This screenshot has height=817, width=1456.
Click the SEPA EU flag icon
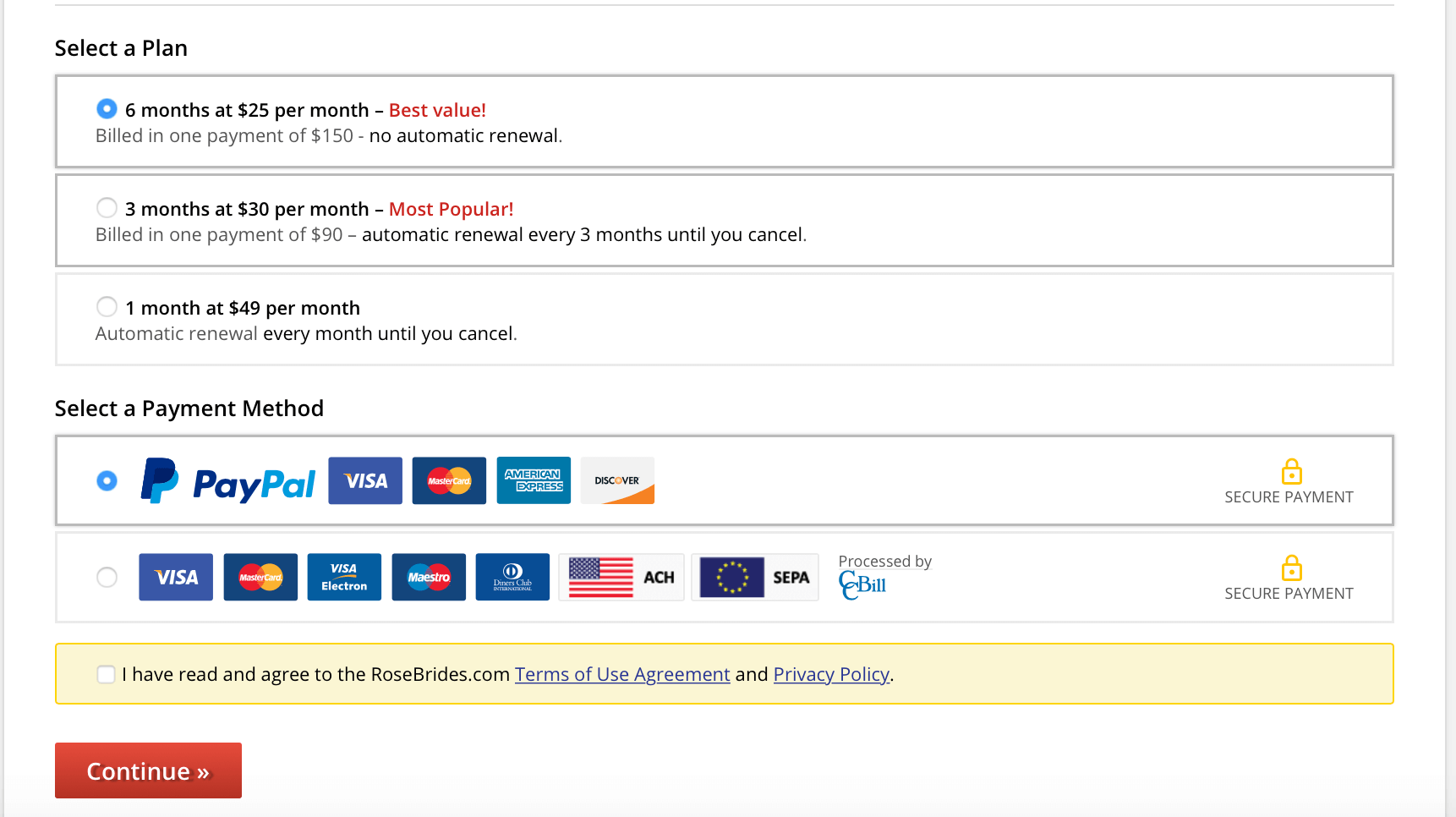(755, 577)
